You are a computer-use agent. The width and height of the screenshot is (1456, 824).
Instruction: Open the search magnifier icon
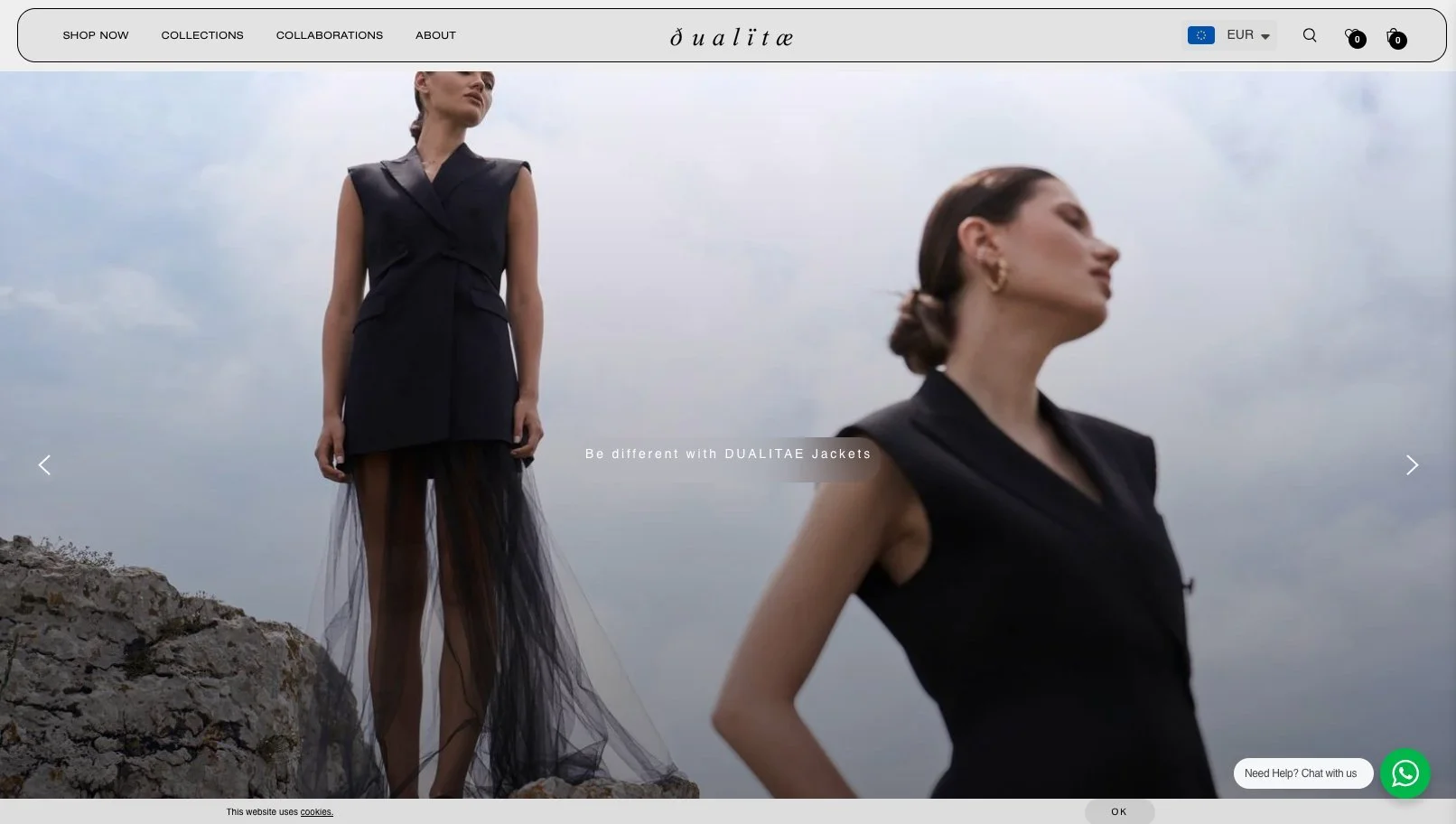click(x=1309, y=35)
